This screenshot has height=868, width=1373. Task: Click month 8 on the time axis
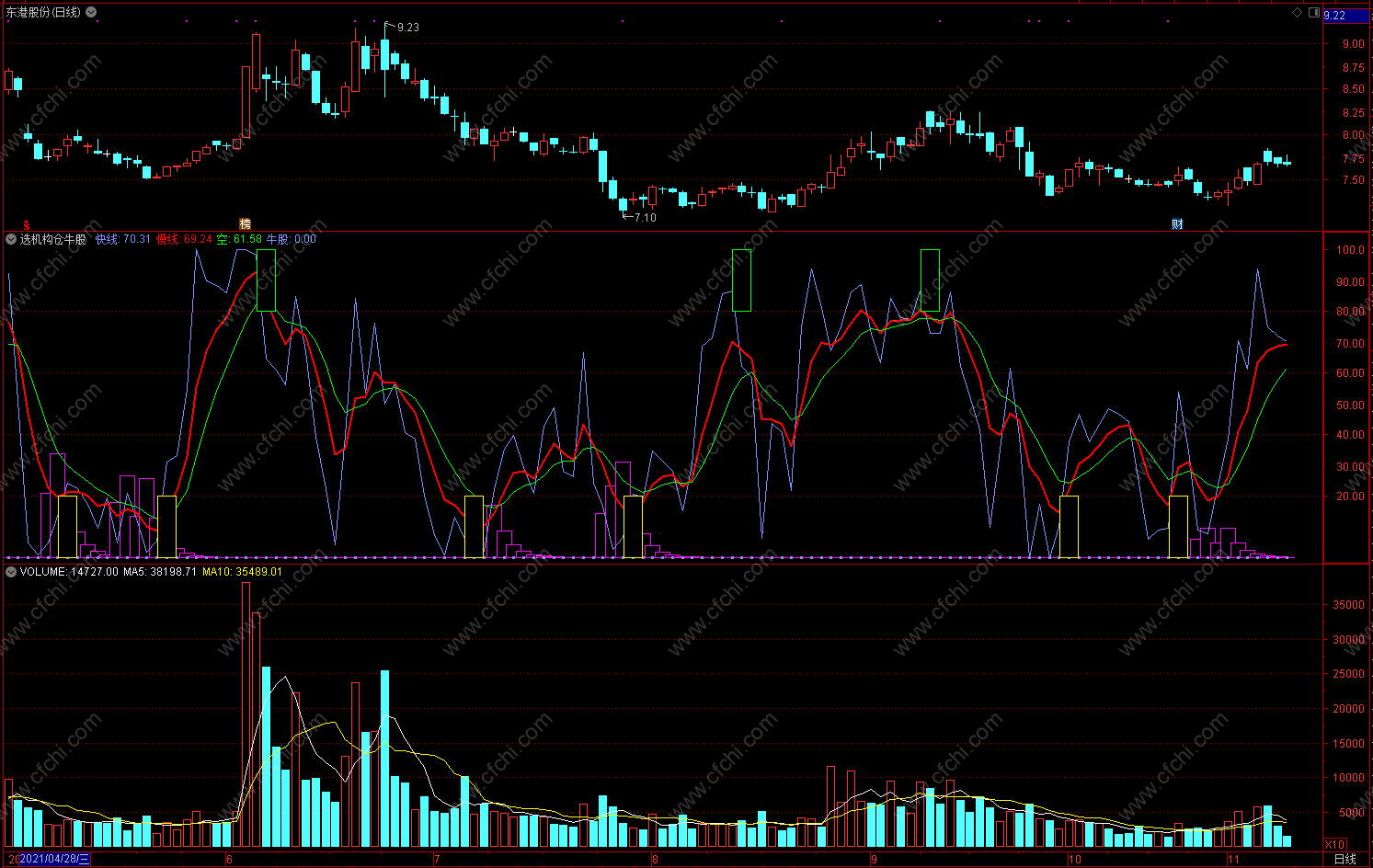(655, 860)
